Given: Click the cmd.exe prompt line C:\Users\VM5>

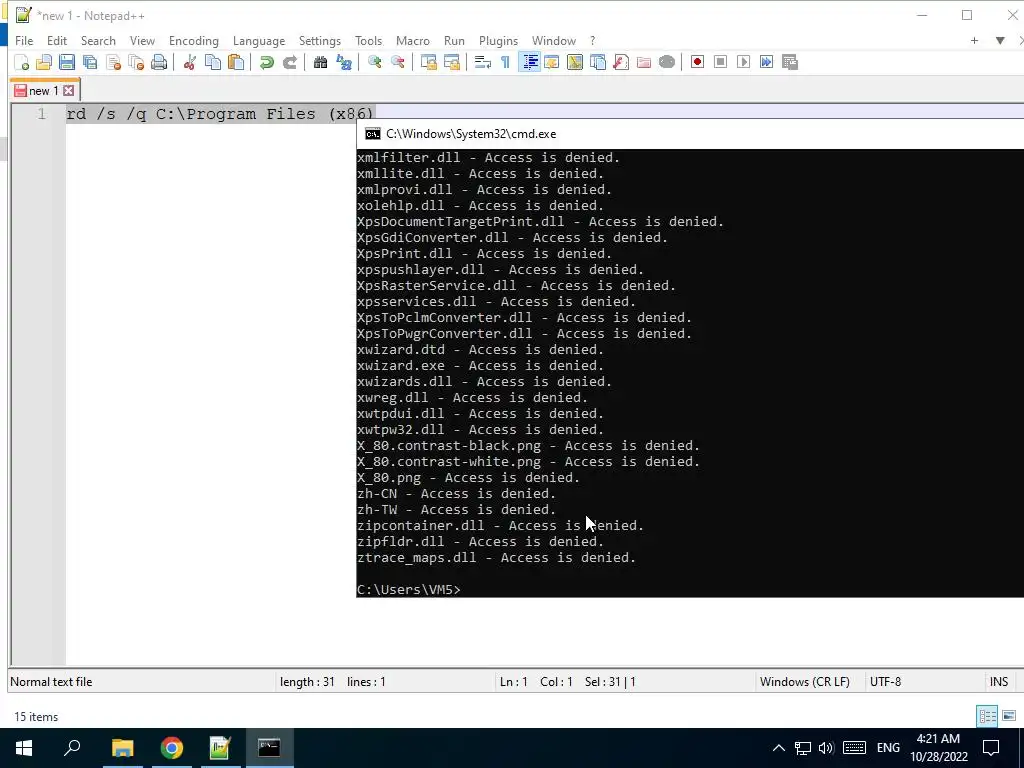Looking at the screenshot, I should (x=409, y=590).
